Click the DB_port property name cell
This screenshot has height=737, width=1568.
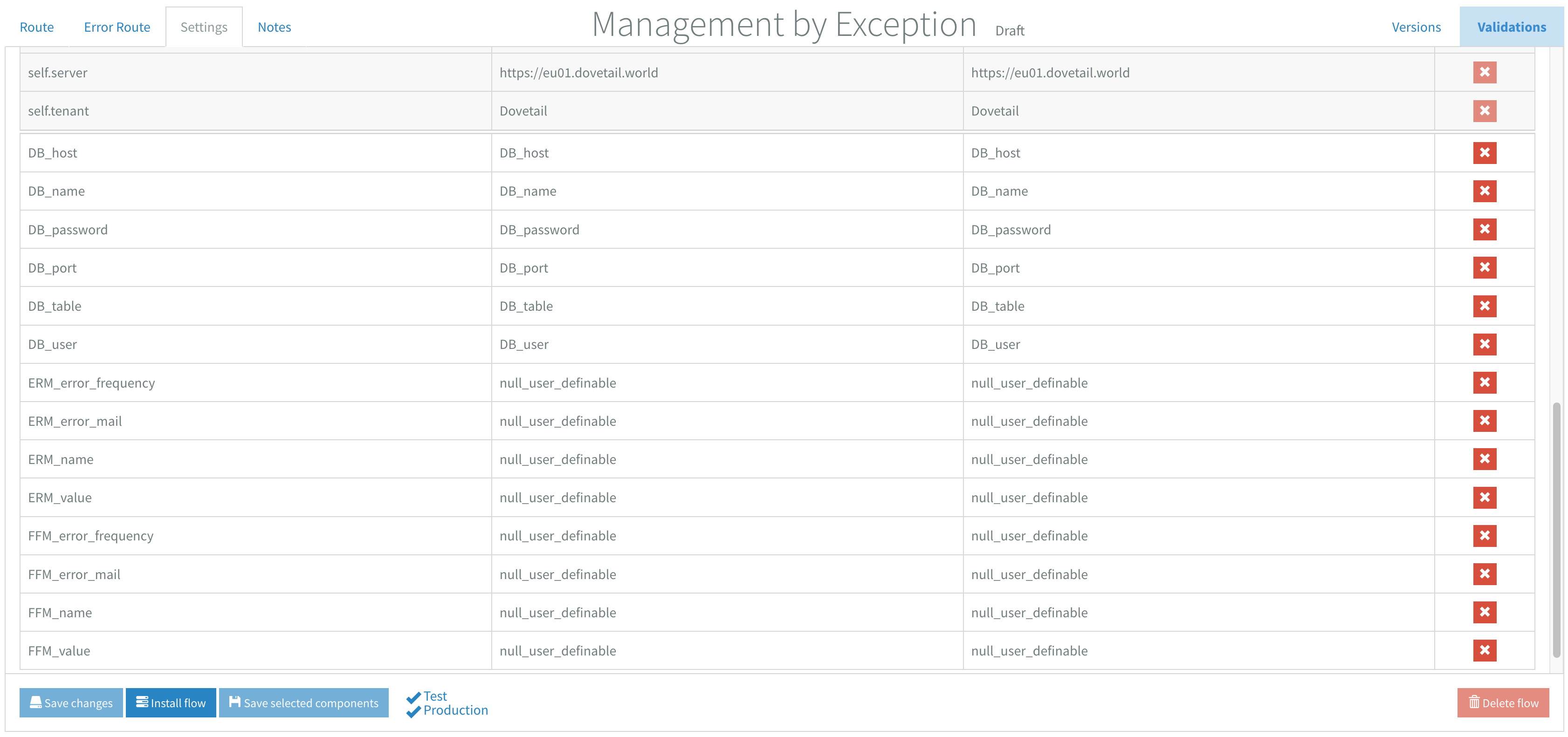[x=255, y=268]
